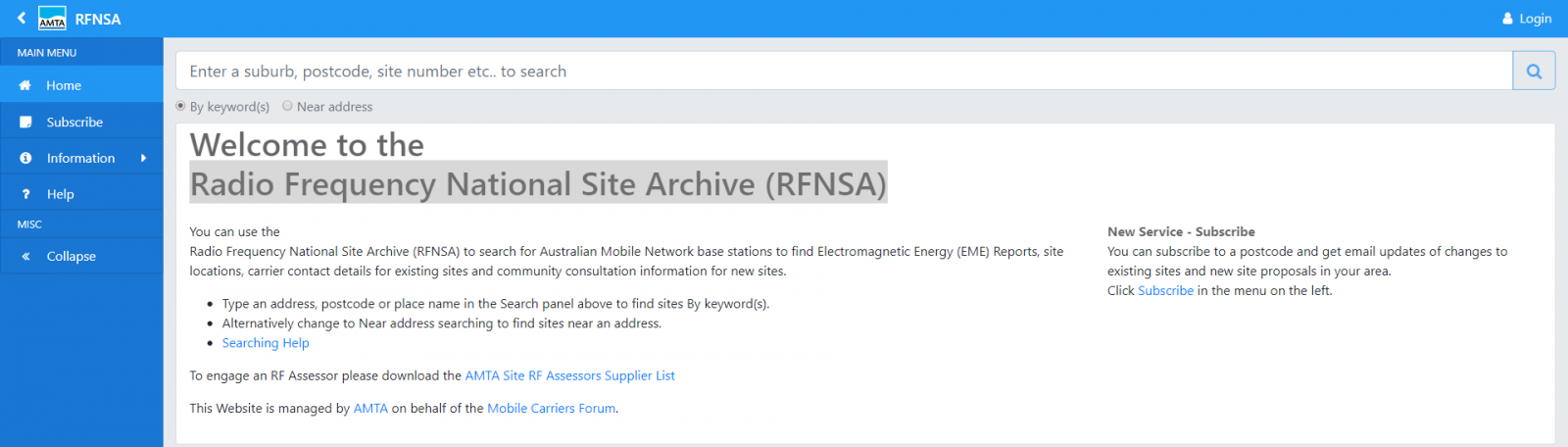Click the search magnifier button
The height and width of the screenshot is (447, 1568).
point(1534,71)
